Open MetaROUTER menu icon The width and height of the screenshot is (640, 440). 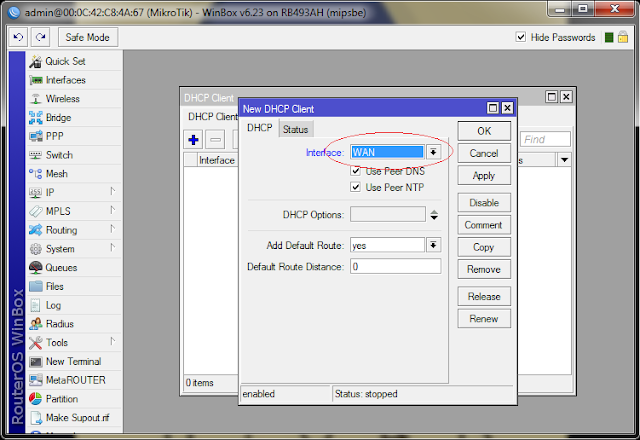(36, 380)
